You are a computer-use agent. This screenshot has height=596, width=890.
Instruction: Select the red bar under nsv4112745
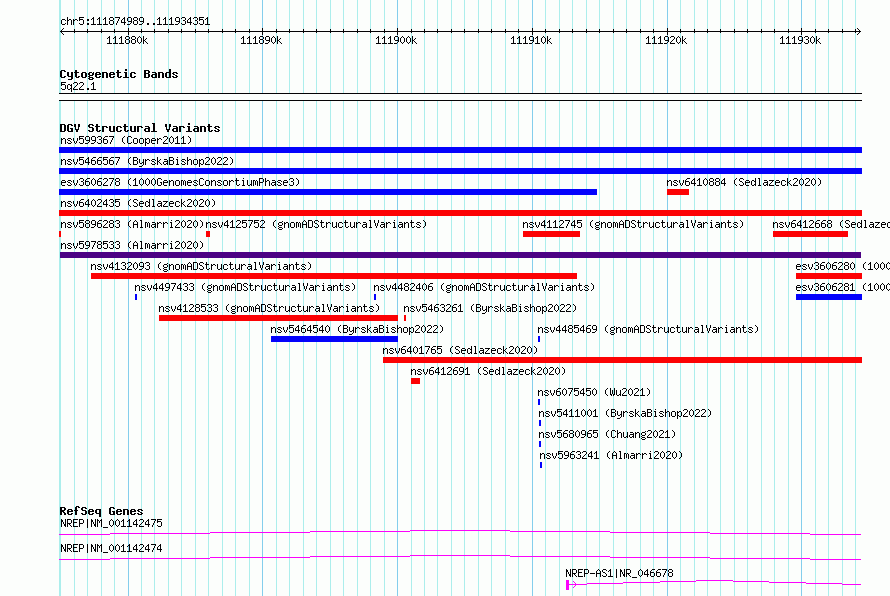coord(551,234)
